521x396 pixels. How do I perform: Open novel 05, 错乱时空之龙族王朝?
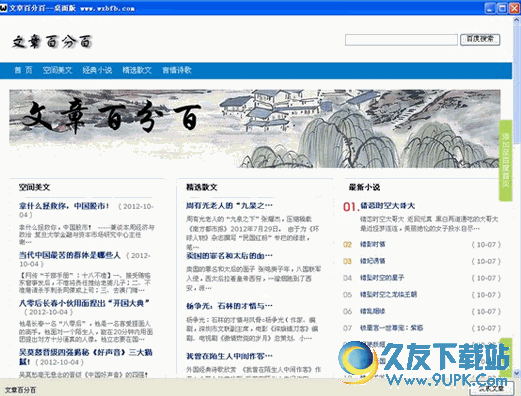pyautogui.click(x=388, y=294)
